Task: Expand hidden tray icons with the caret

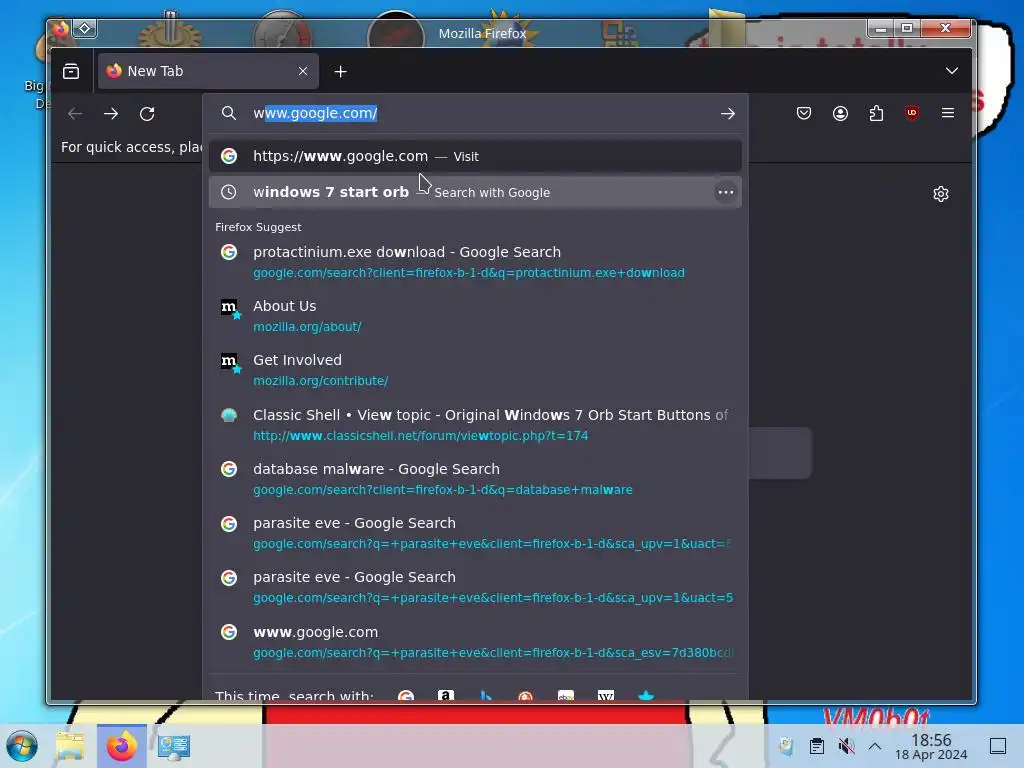Action: [x=875, y=746]
